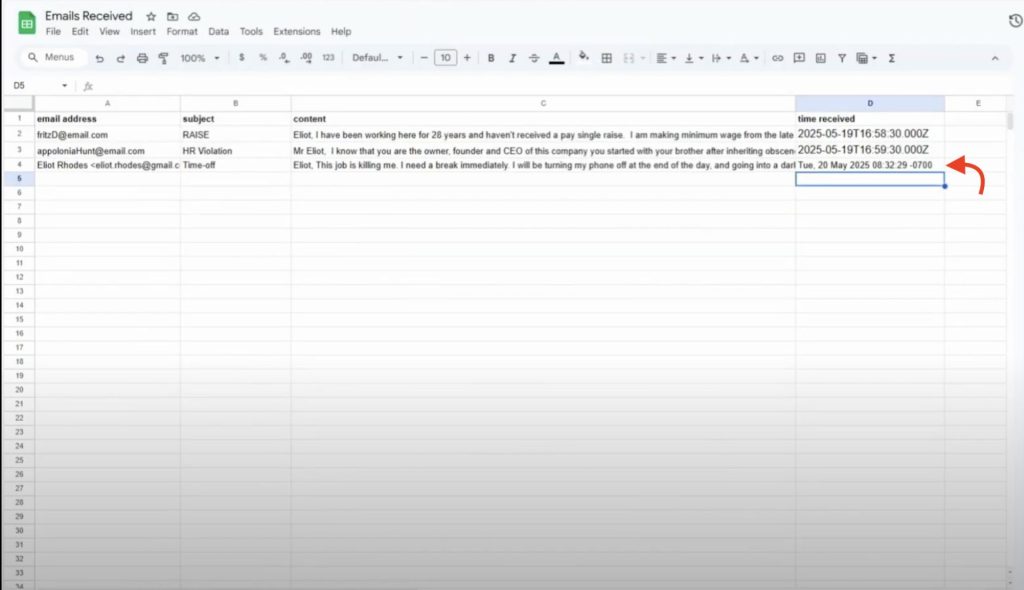Screen dimensions: 1024x590
Task: Check the cloud save status icon
Action: tap(194, 16)
